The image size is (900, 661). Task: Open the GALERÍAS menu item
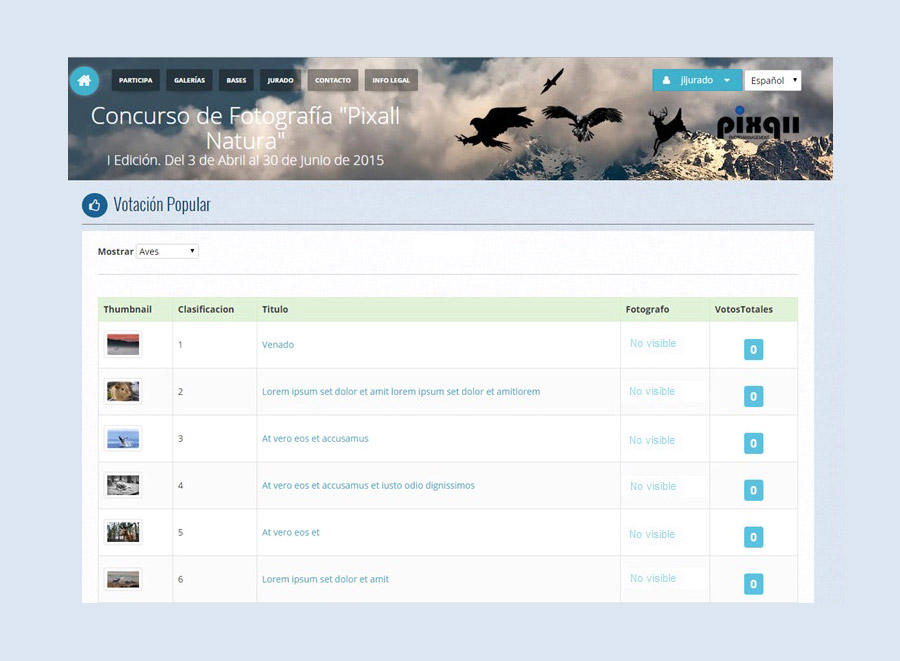point(189,80)
